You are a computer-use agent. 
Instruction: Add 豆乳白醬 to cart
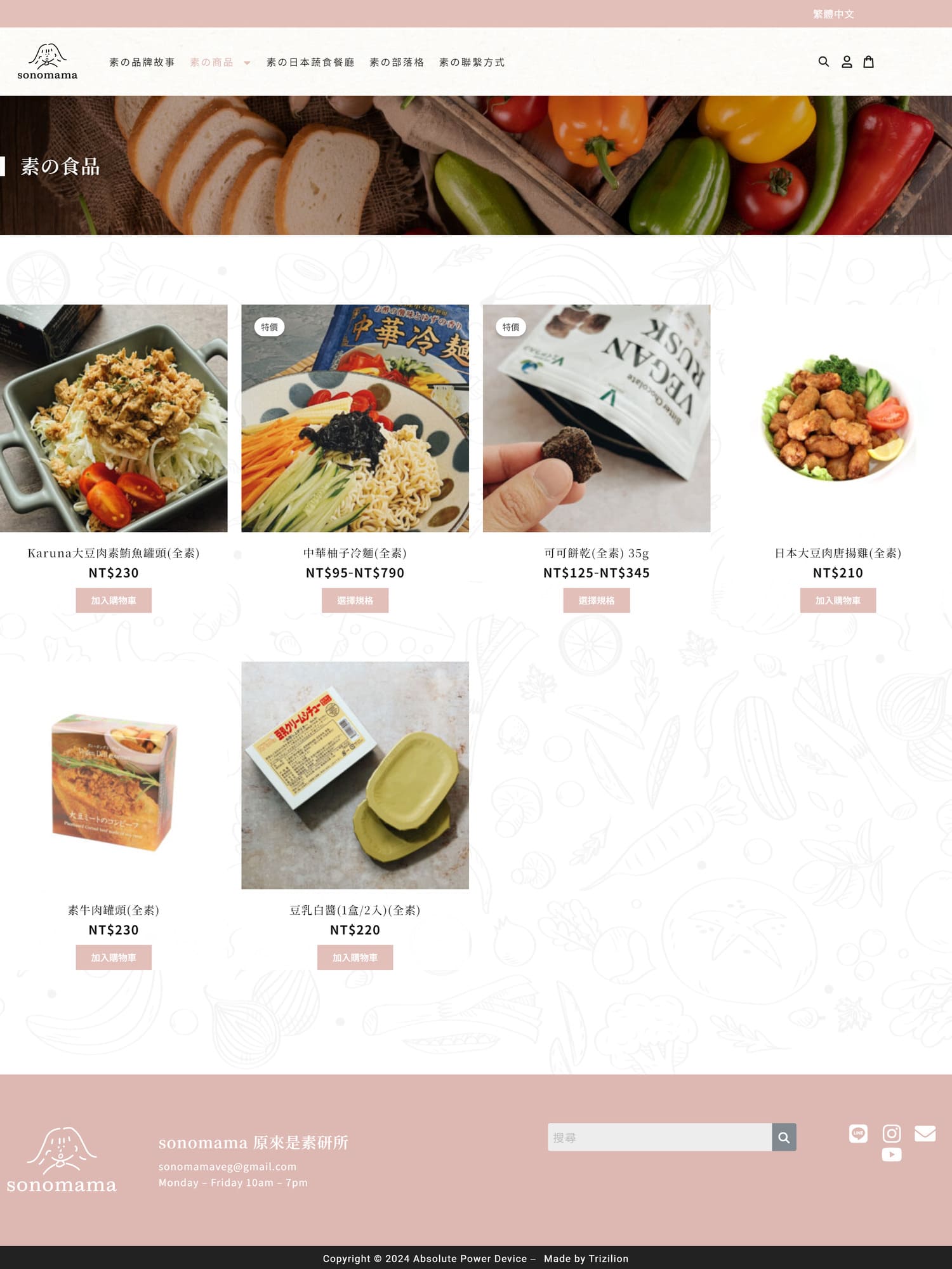coord(355,957)
